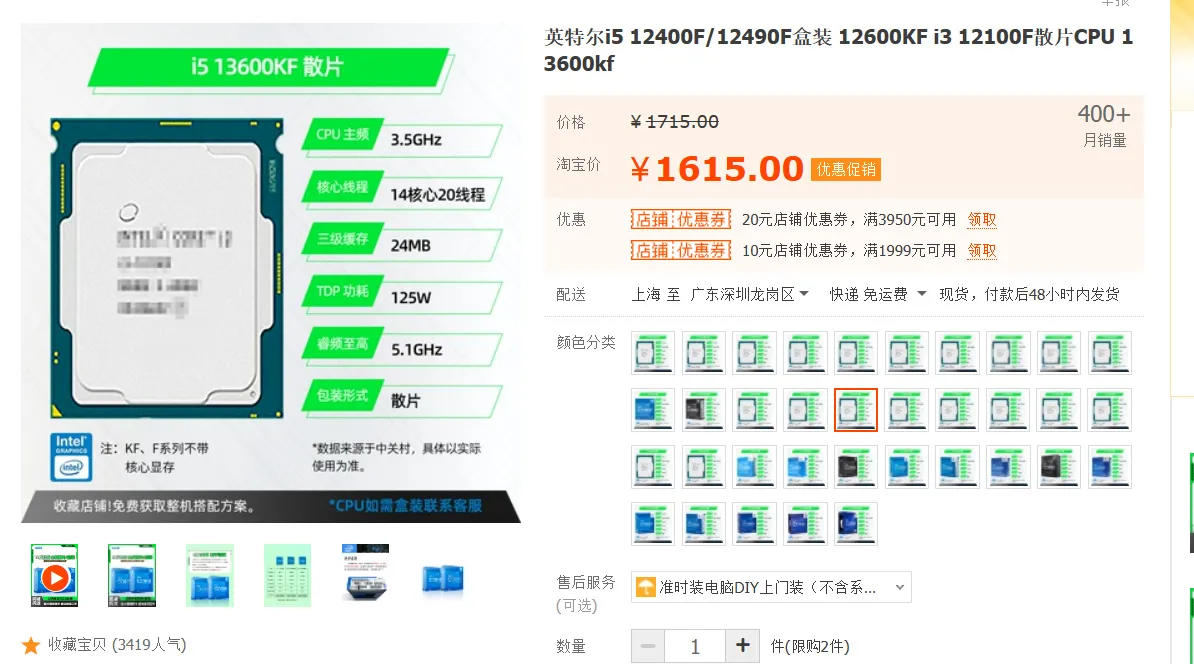
Task: Play the product video thumbnail
Action: 54,576
